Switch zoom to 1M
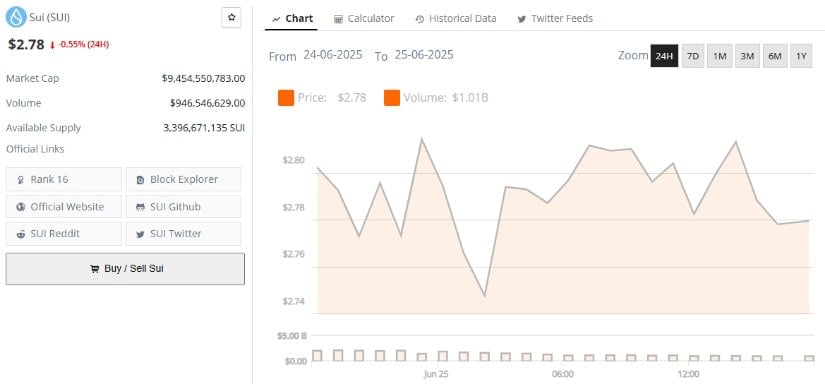Screen dimensions: 825x384 [720, 56]
